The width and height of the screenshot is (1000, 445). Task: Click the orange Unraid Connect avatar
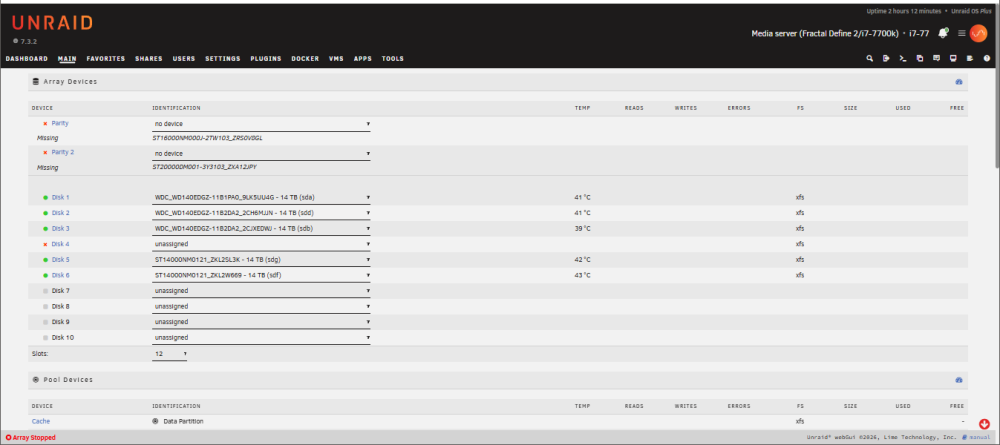[x=978, y=33]
